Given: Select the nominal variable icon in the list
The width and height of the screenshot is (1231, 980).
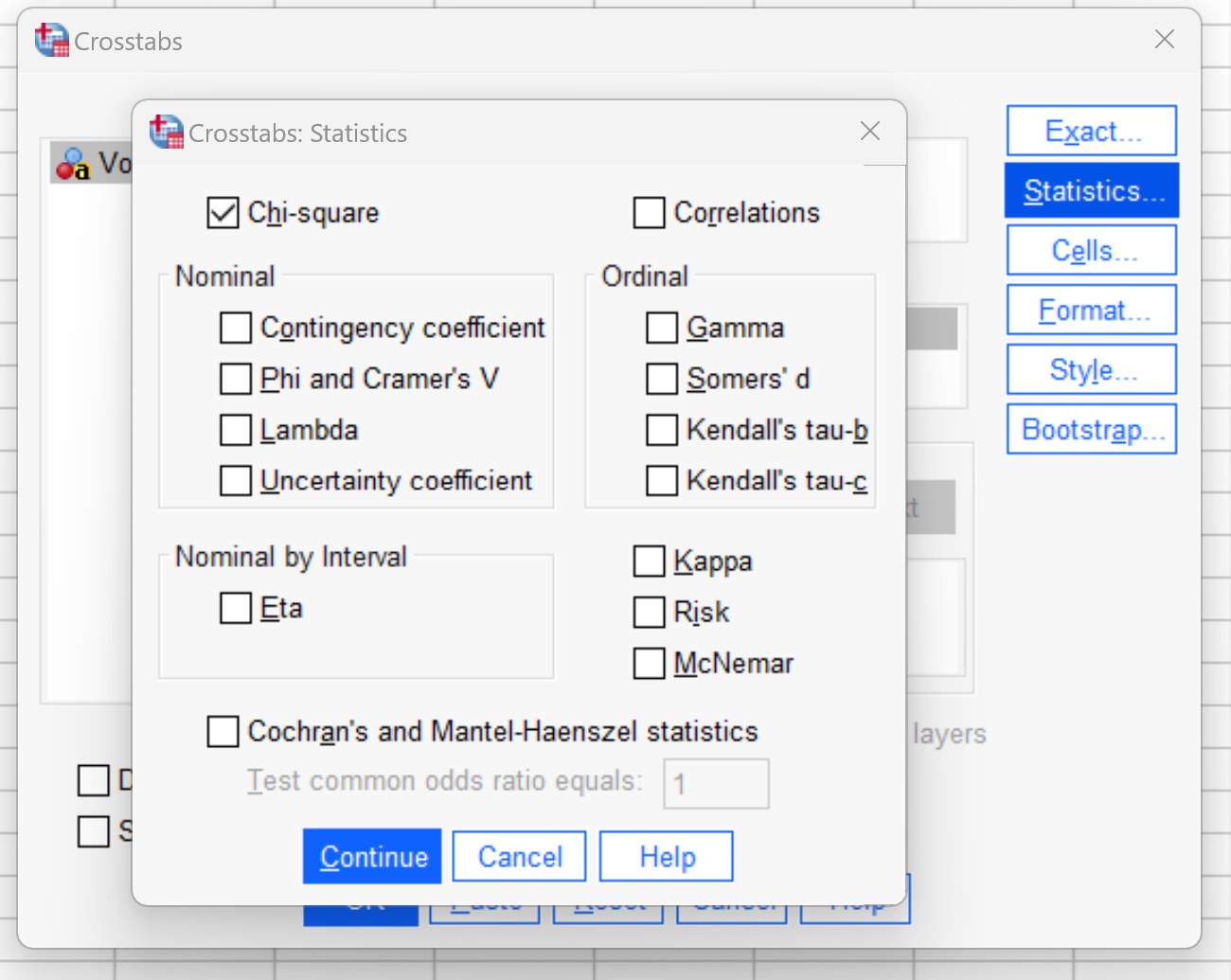Looking at the screenshot, I should coord(73,165).
